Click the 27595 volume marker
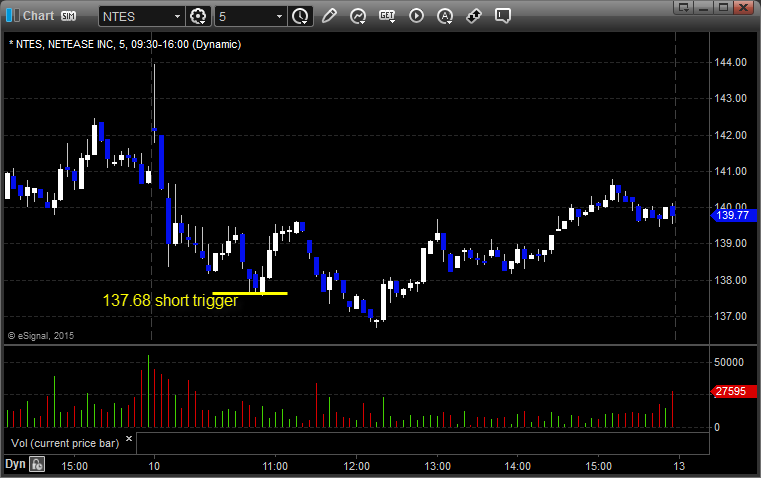 [733, 391]
